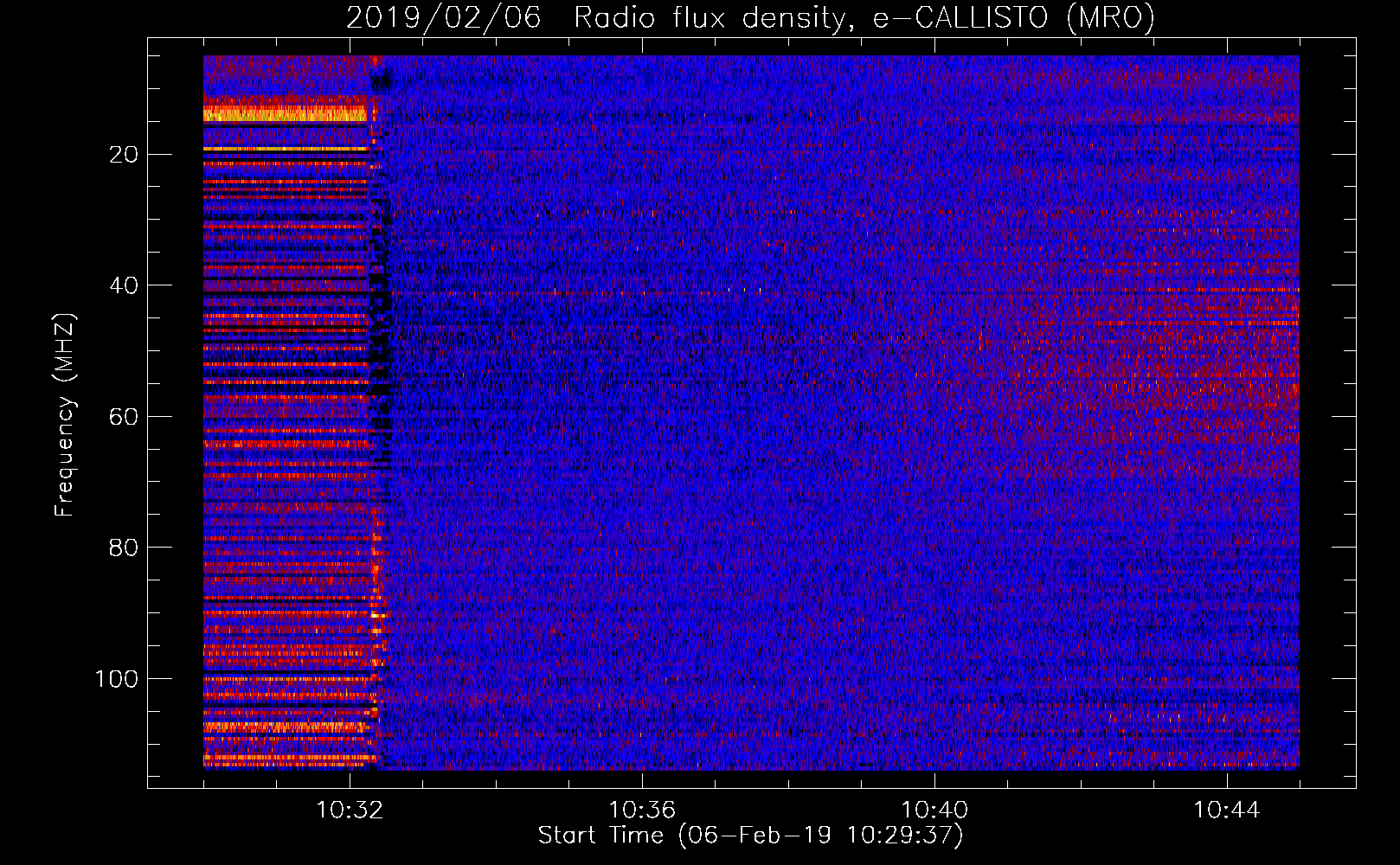Screen dimensions: 1400x865
Task: Click the '40' frequency tick label
Action: coord(124,285)
